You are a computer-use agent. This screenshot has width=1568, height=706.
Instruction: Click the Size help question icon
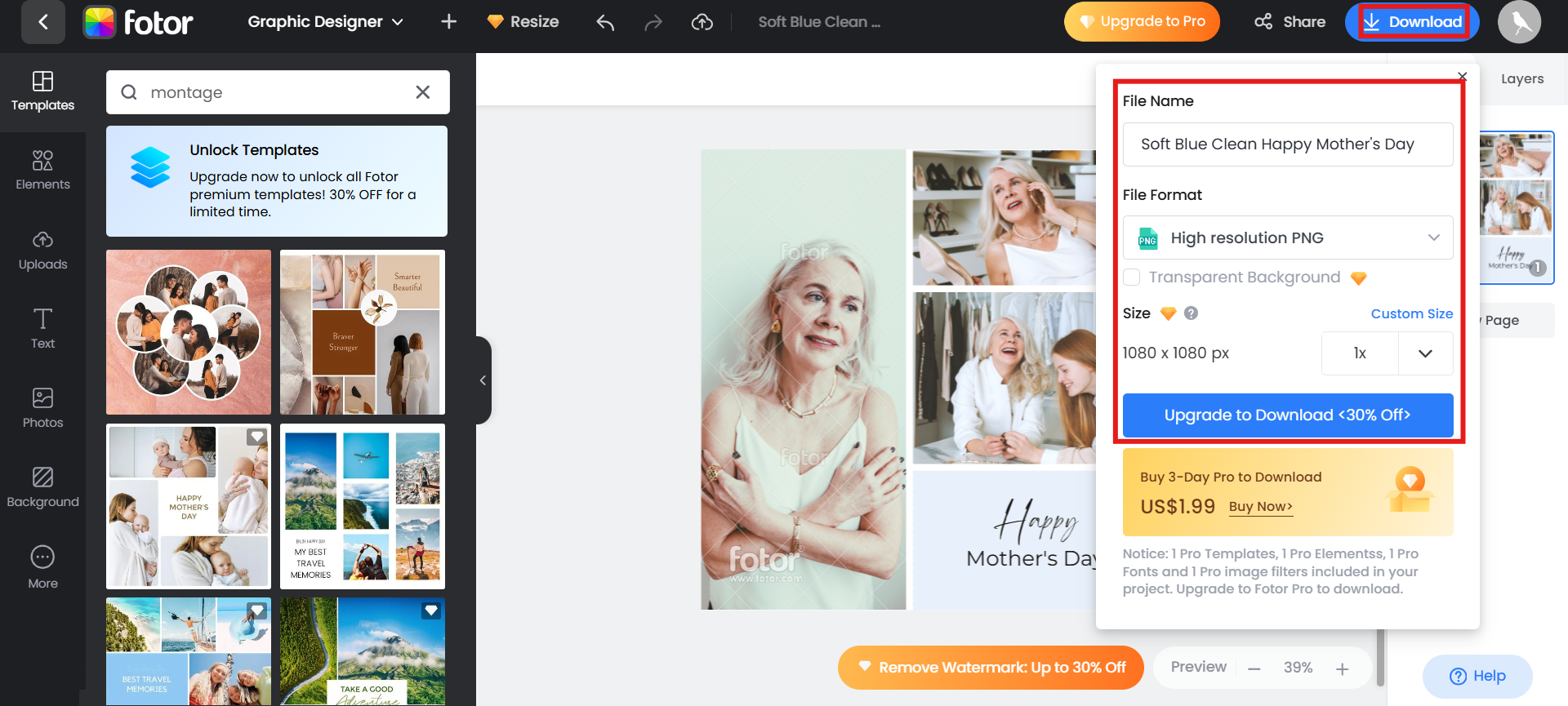click(x=1192, y=313)
